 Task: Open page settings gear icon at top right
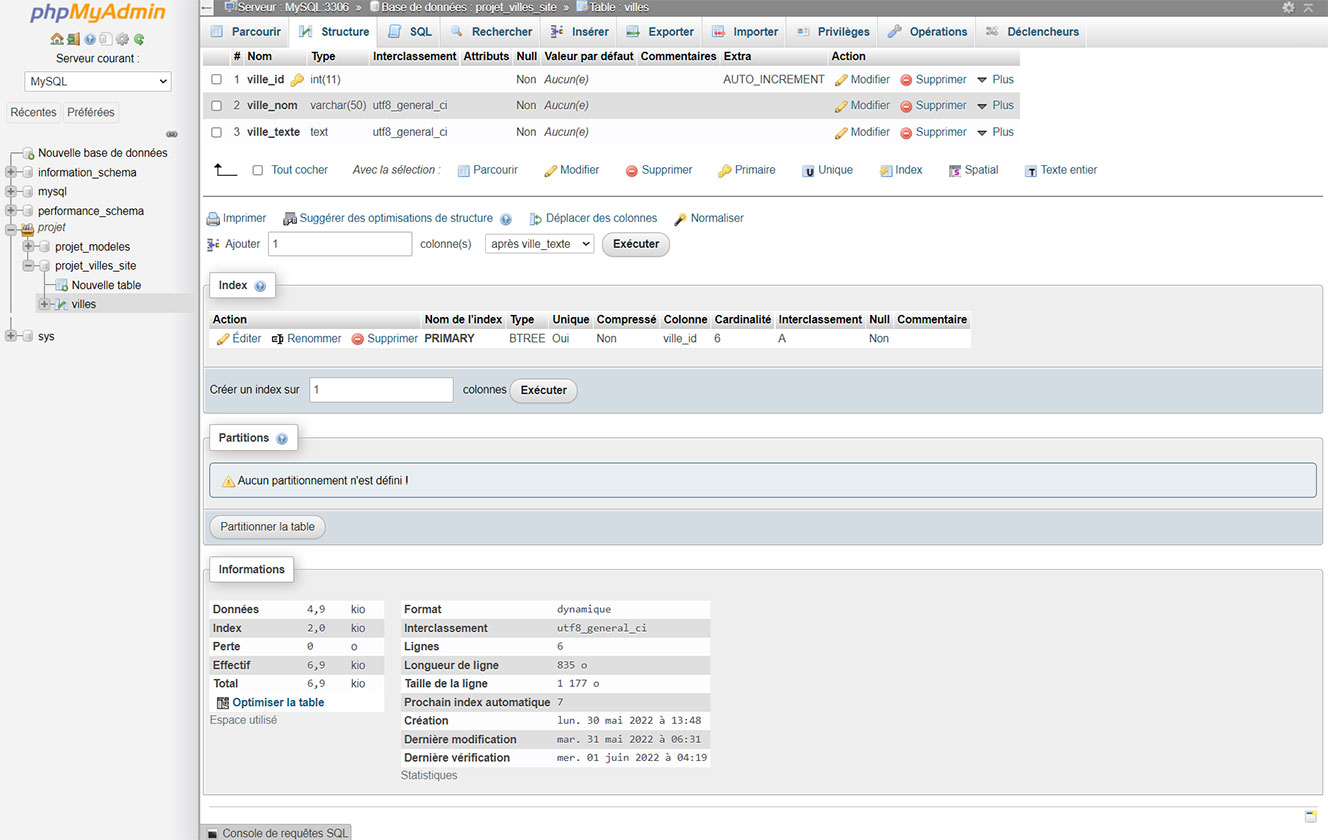1288,7
